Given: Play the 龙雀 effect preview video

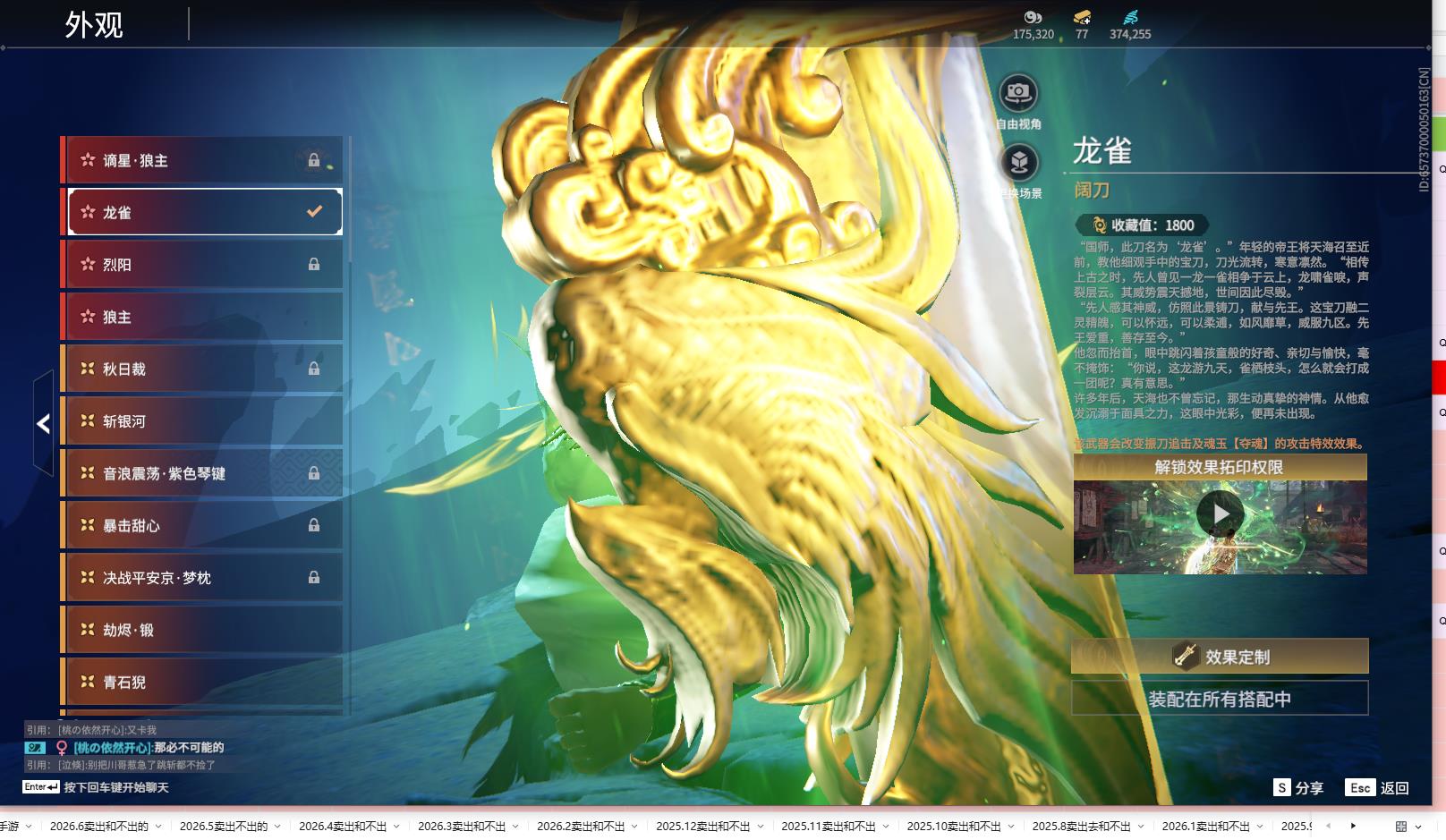Looking at the screenshot, I should pos(1221,513).
